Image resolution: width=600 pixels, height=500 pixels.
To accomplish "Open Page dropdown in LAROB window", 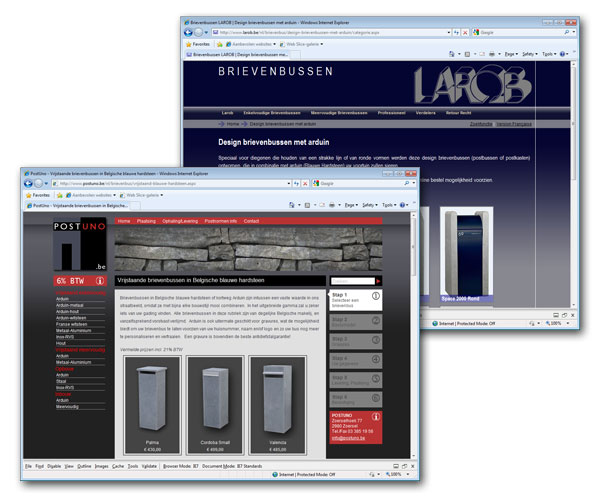I will coord(511,54).
